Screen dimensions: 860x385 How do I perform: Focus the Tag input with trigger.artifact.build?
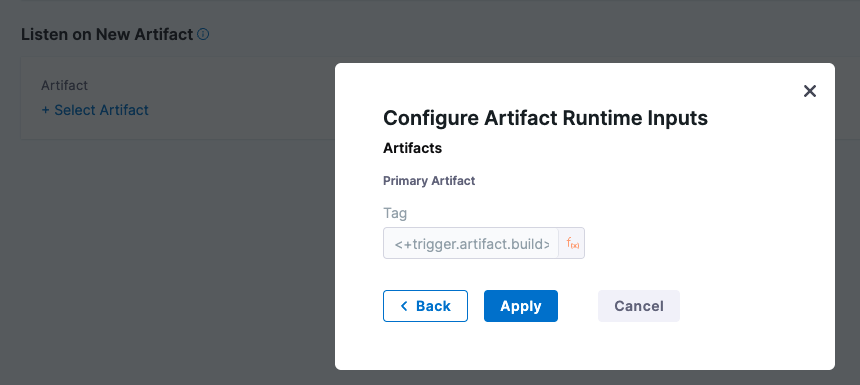(x=471, y=243)
